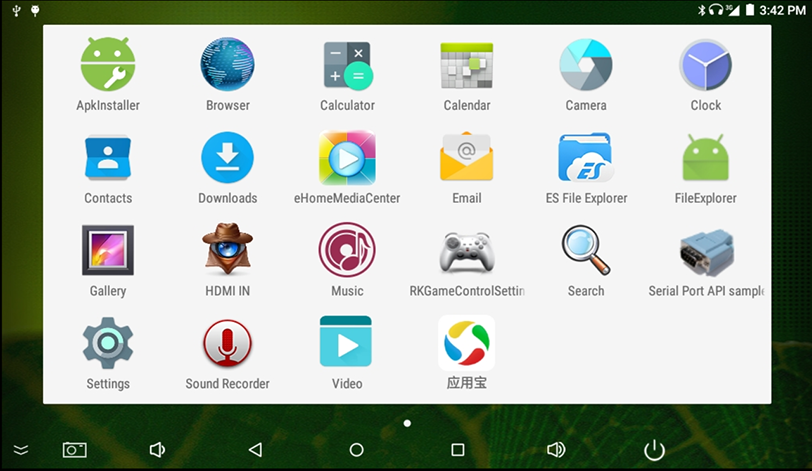This screenshot has height=471, width=812.
Task: Tap the screenshot camera button in navigation bar
Action: point(75,450)
